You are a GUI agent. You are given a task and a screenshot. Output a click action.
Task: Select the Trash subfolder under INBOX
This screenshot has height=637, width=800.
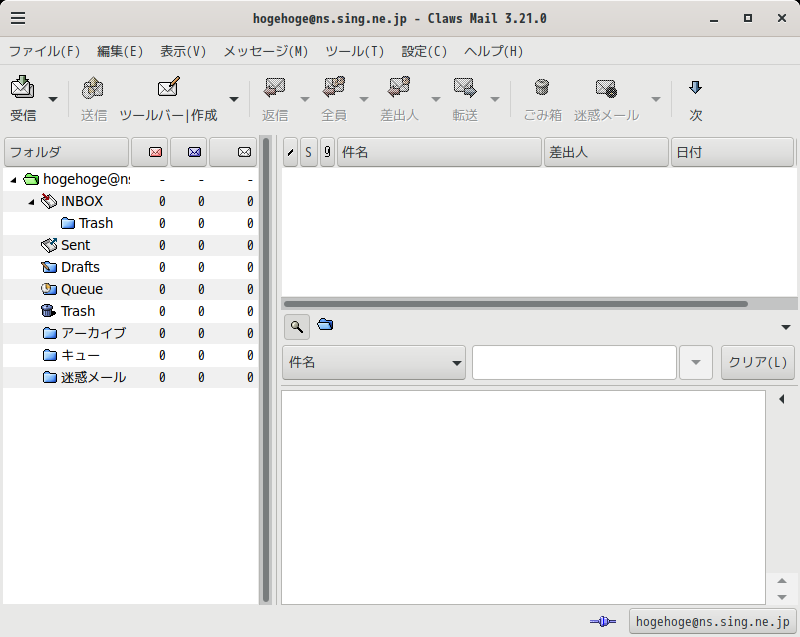pyautogui.click(x=96, y=223)
